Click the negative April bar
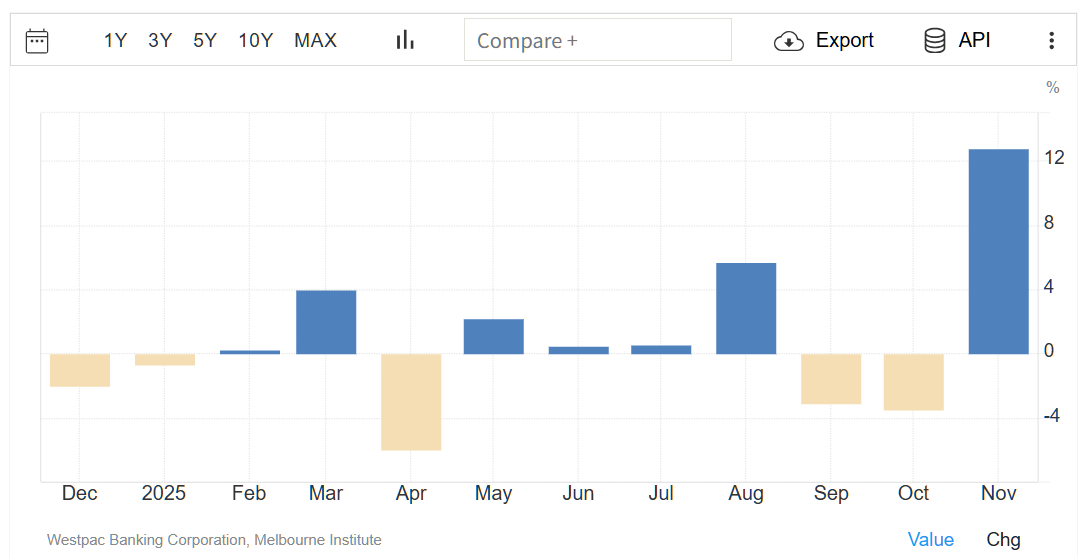Viewport: 1089px width, 558px height. coord(411,401)
